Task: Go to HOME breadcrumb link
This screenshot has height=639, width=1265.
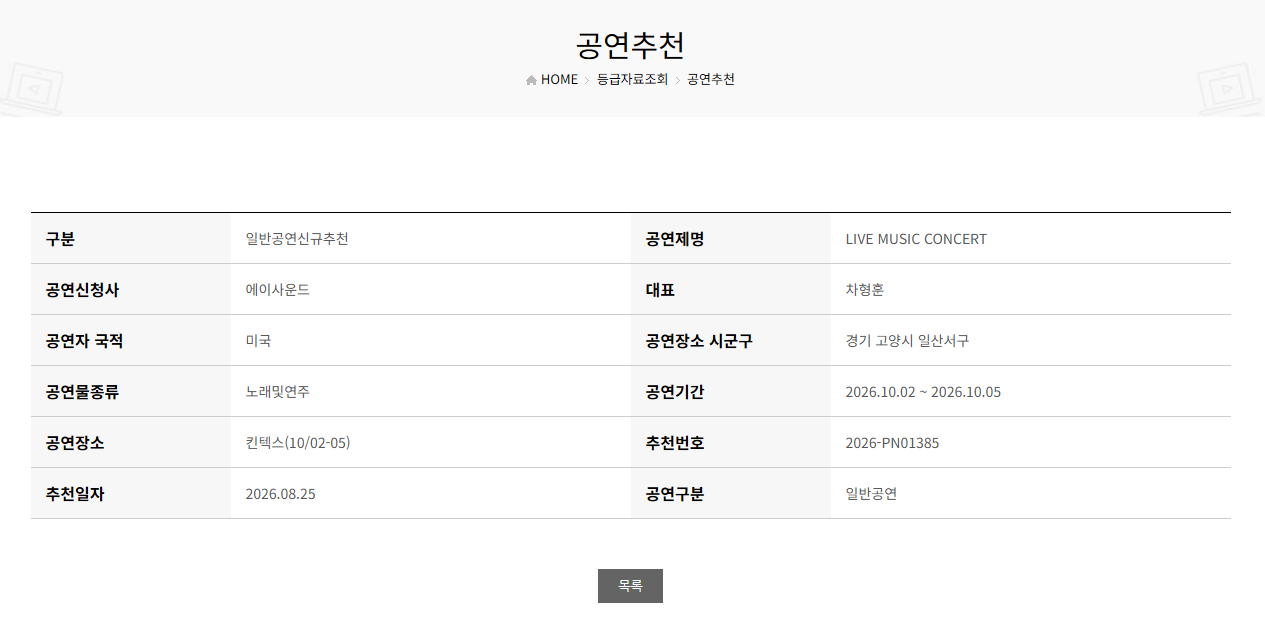Action: coord(559,79)
